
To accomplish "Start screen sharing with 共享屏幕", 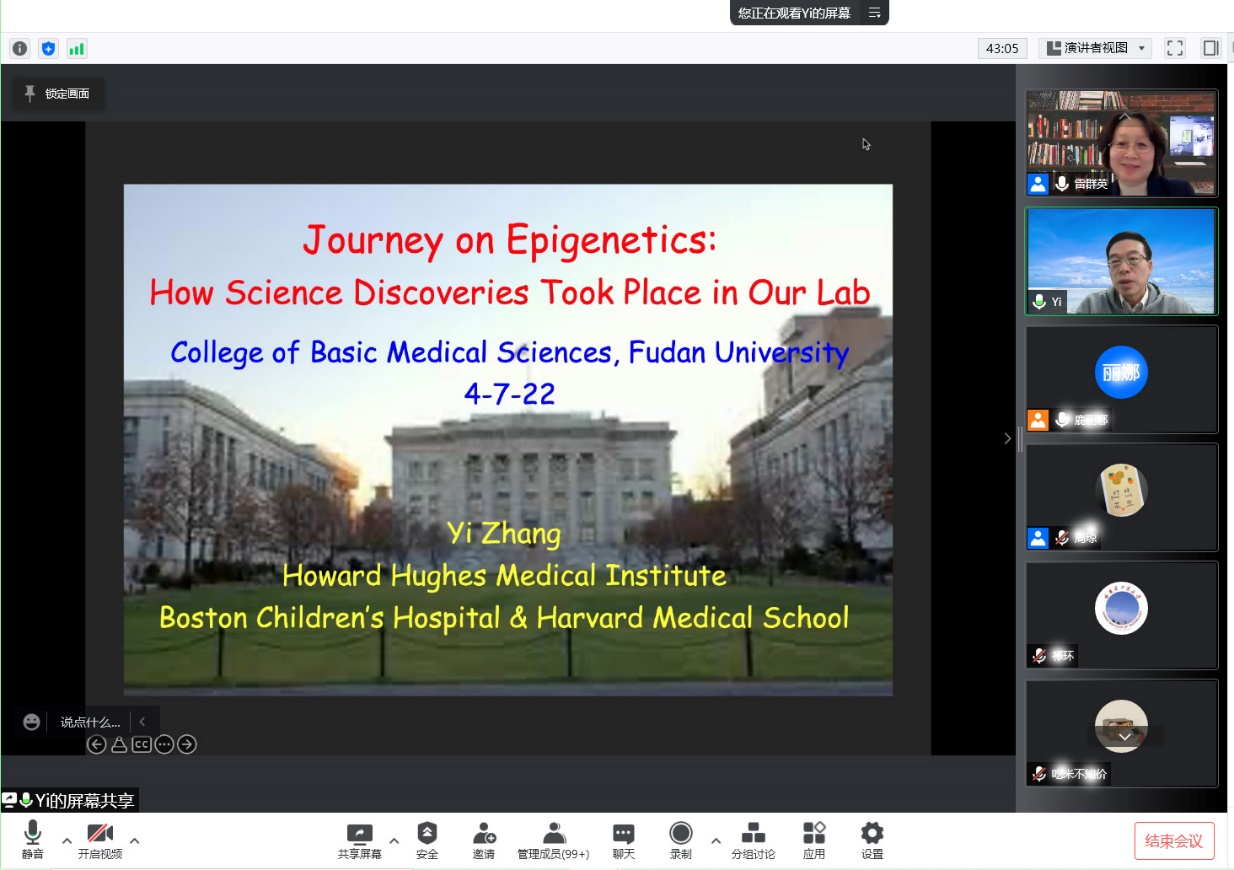I will 359,840.
